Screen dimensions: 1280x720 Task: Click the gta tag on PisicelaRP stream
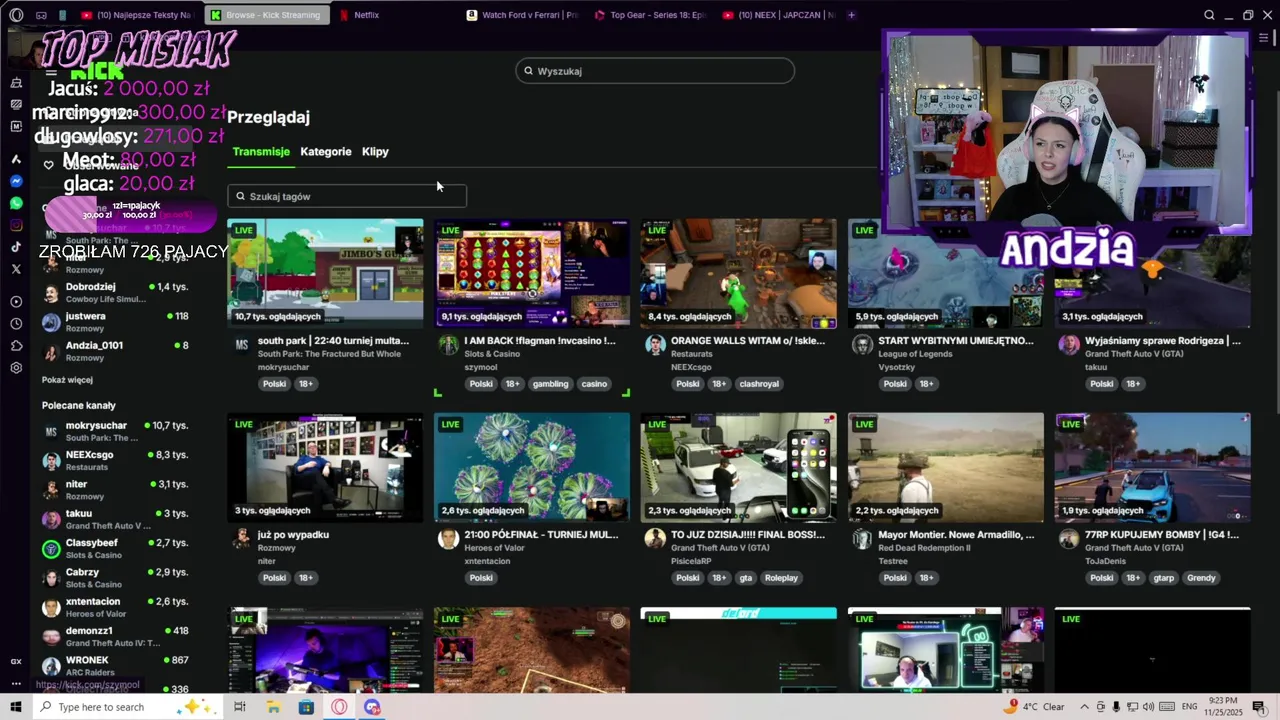[x=746, y=578]
